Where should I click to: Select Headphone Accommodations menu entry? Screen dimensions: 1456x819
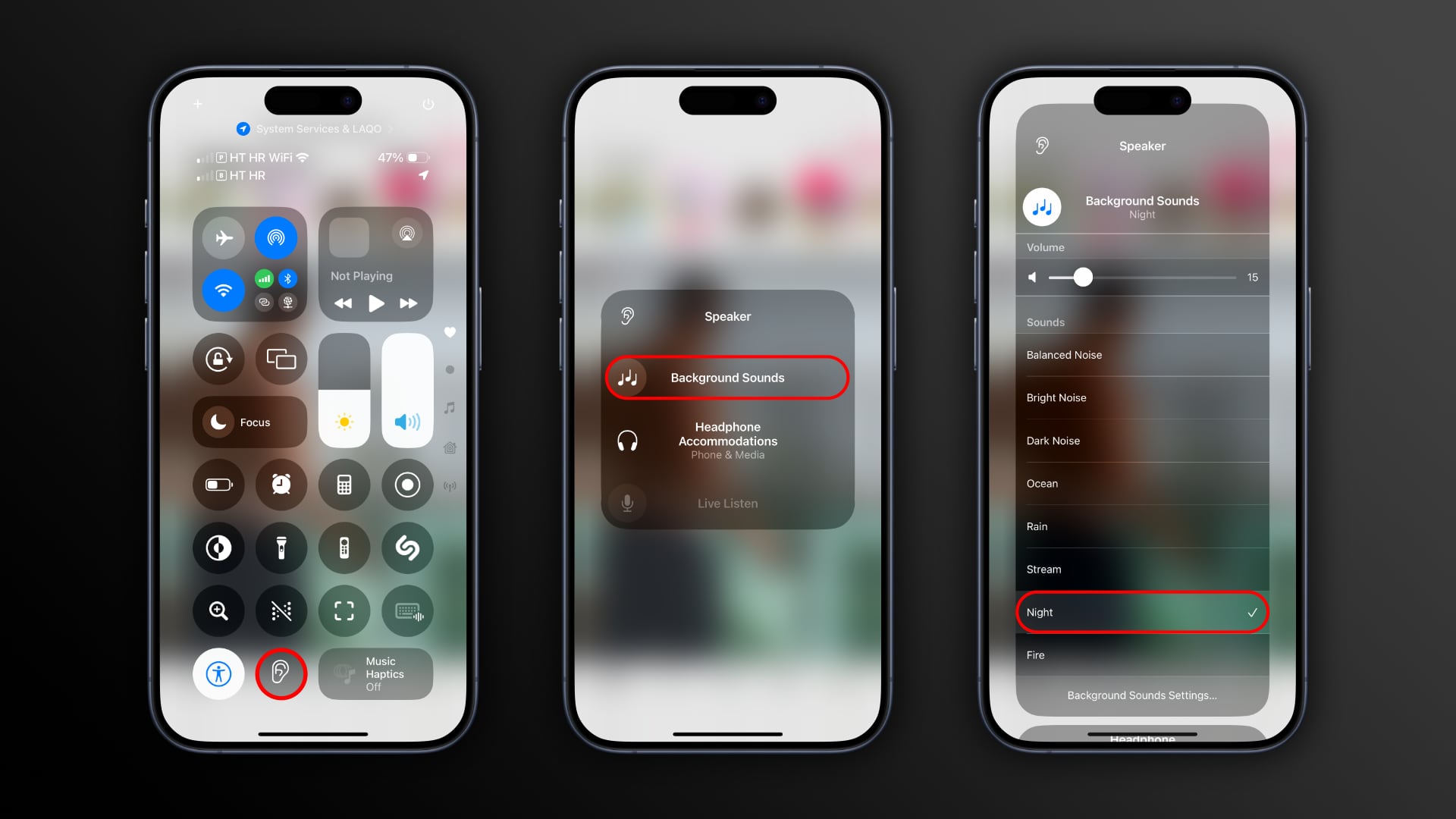tap(727, 440)
